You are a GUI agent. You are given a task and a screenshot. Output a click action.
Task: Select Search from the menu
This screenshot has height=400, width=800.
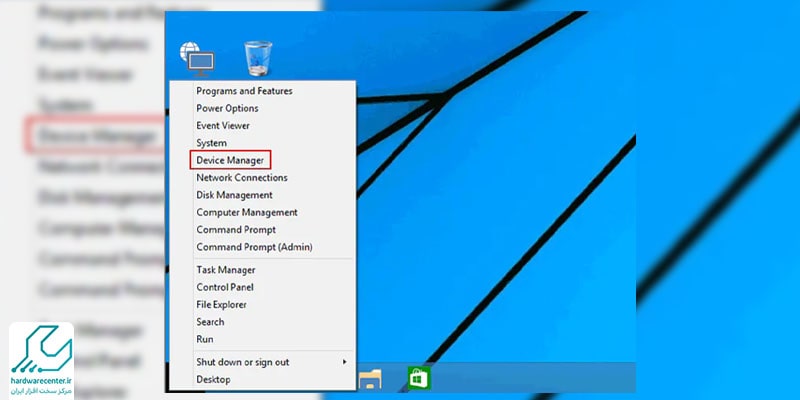[x=262, y=322]
